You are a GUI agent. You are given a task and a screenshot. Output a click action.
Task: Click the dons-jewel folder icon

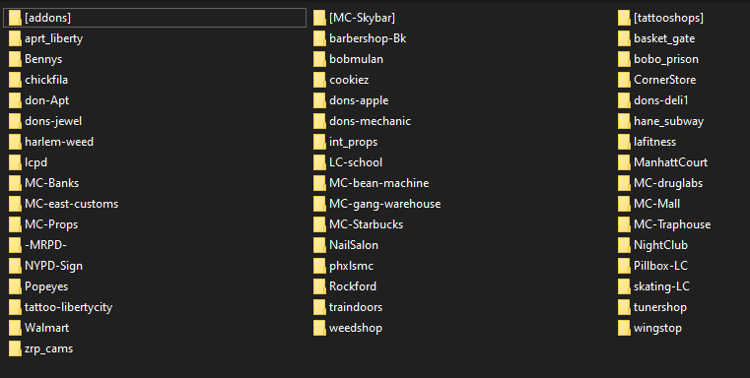click(x=15, y=122)
